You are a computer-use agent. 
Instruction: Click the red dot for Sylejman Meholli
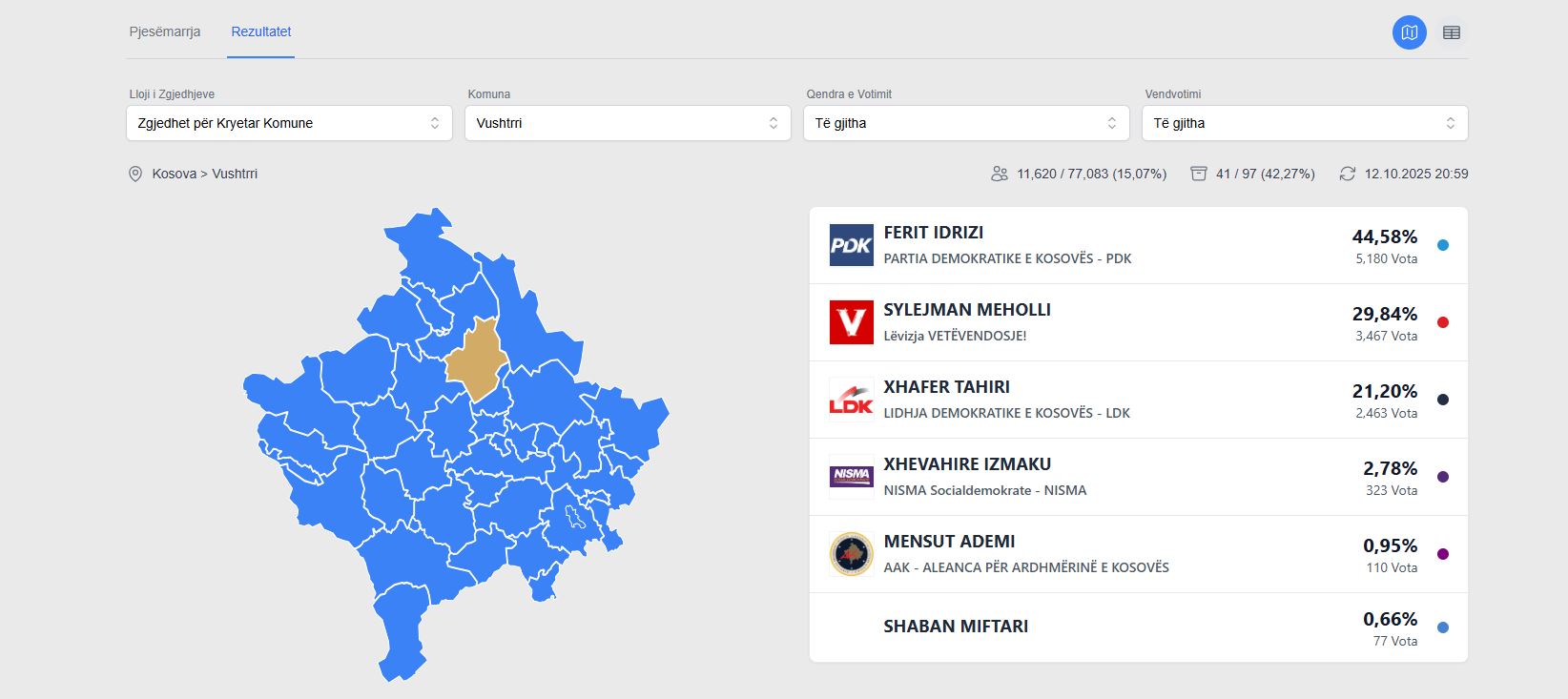pyautogui.click(x=1442, y=322)
